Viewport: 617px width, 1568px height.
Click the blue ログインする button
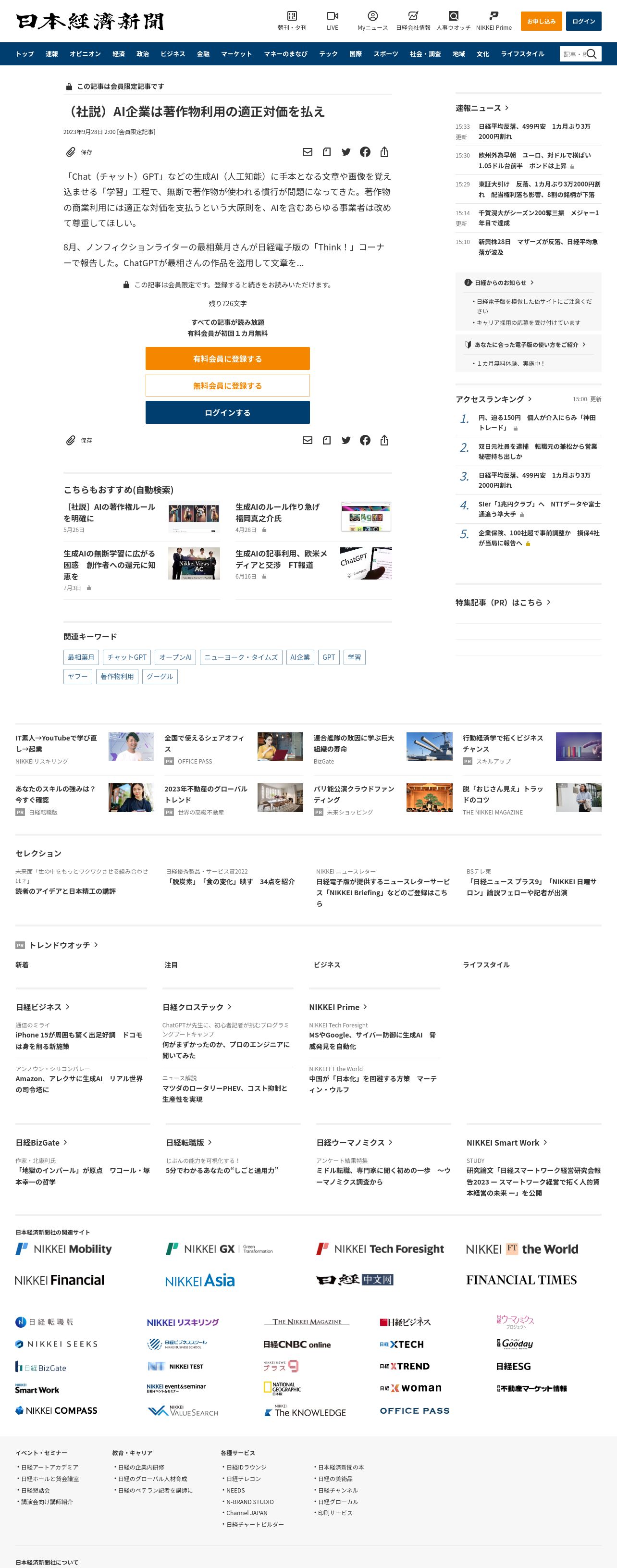pos(228,413)
